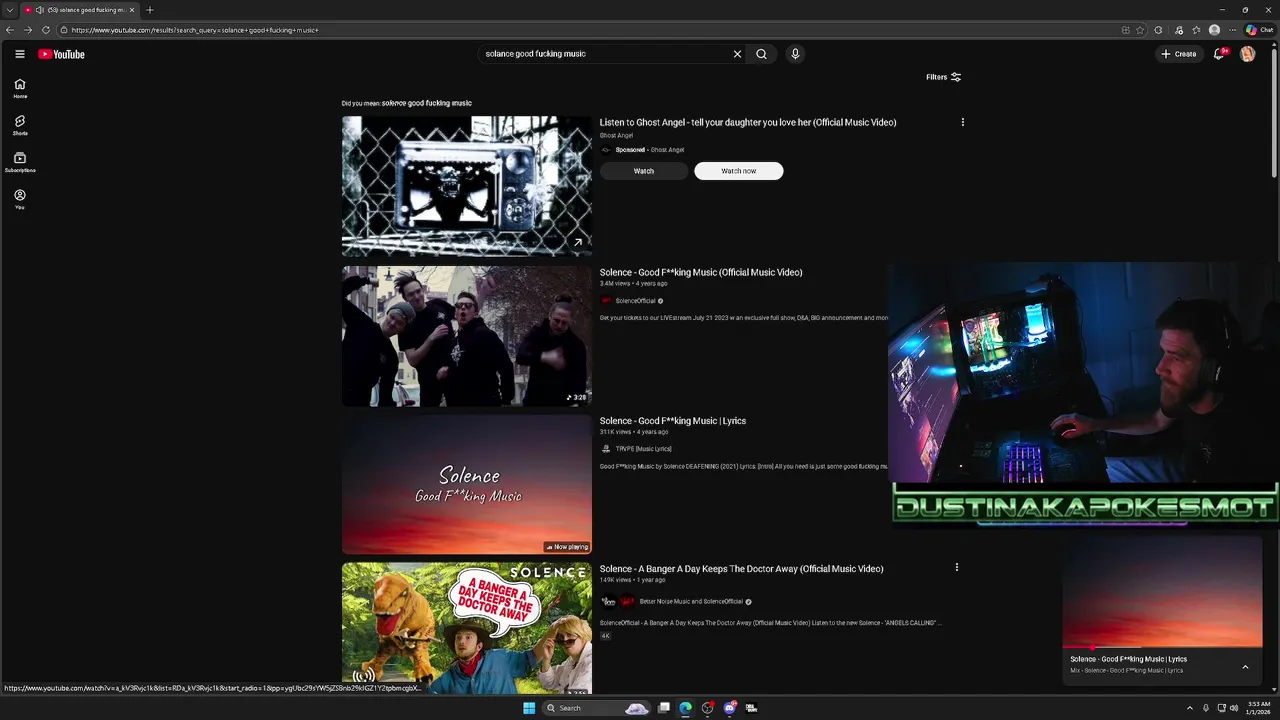Seek on the mini player progress bar
This screenshot has width=1280, height=720.
(x=1162, y=648)
